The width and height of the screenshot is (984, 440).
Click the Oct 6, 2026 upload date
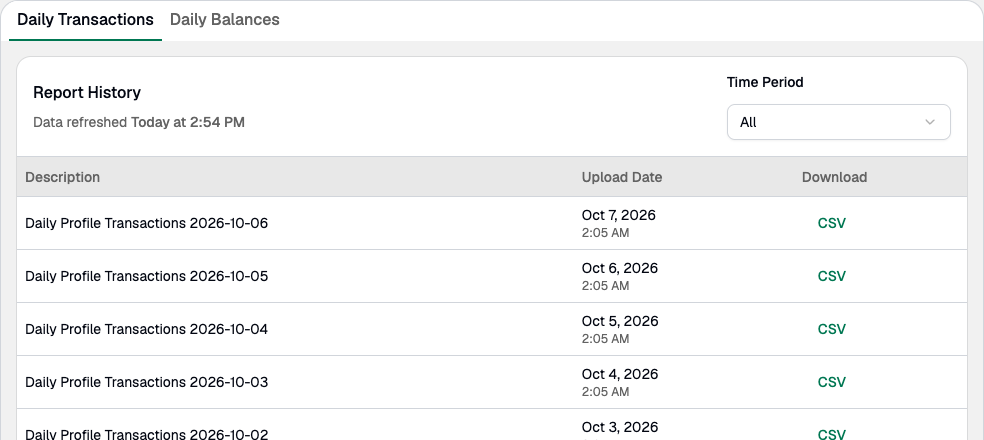[x=619, y=268]
